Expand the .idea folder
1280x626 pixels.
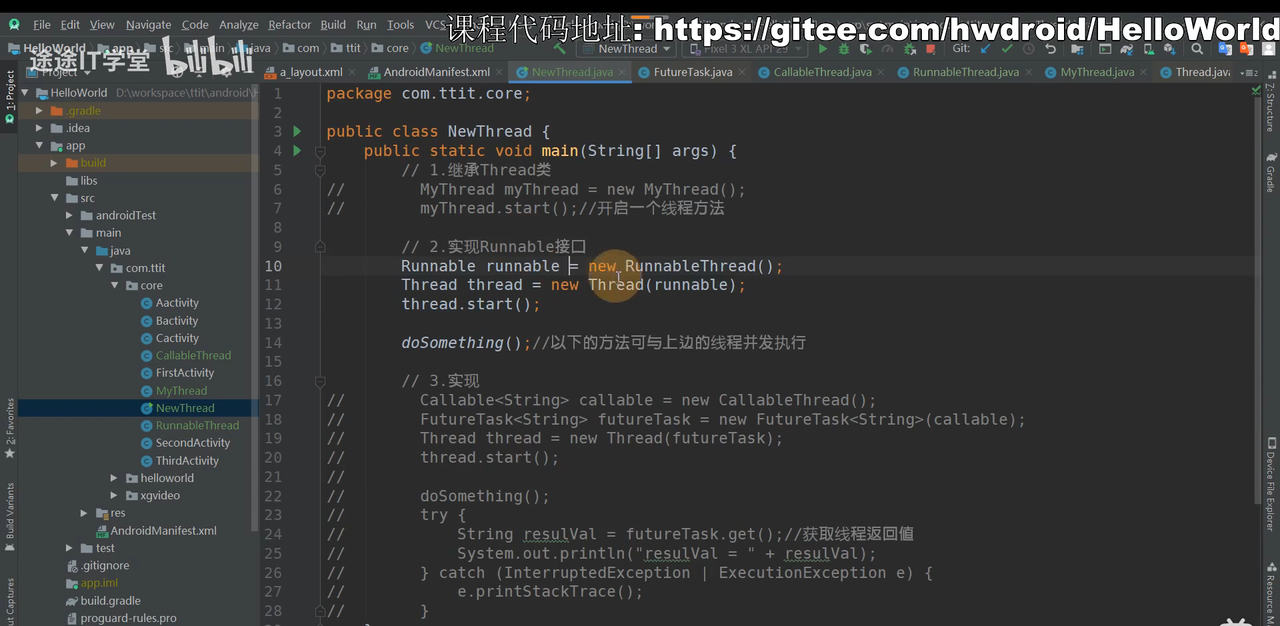(40, 128)
